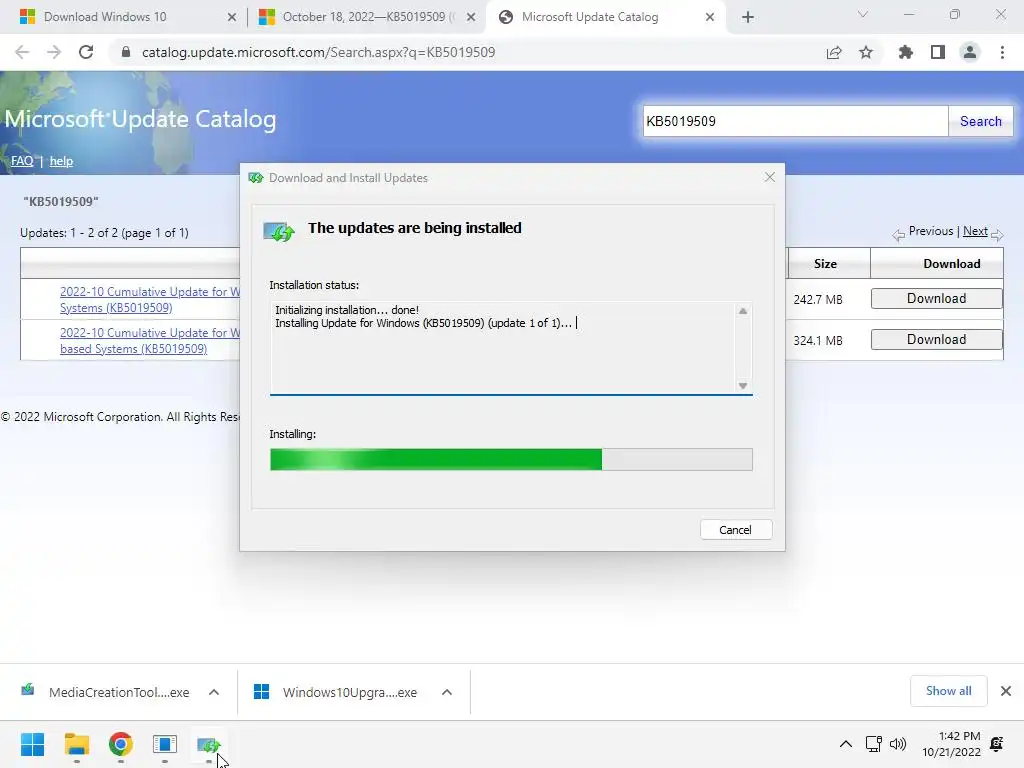Open the update installer taskbar icon
This screenshot has width=1024, height=768.
[208, 744]
